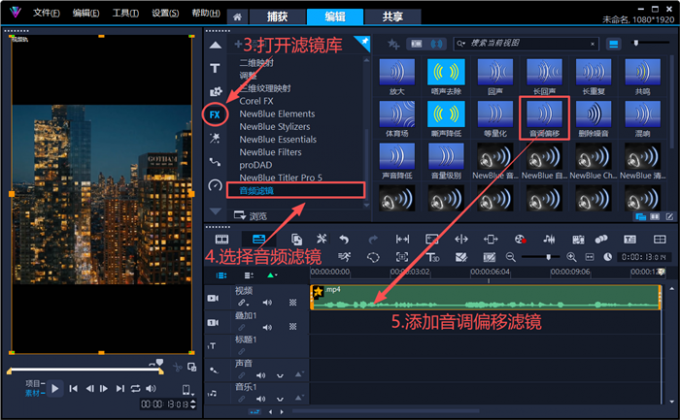This screenshot has height=420, width=680.
Task: Show audio filters only in library
Action: point(437,44)
